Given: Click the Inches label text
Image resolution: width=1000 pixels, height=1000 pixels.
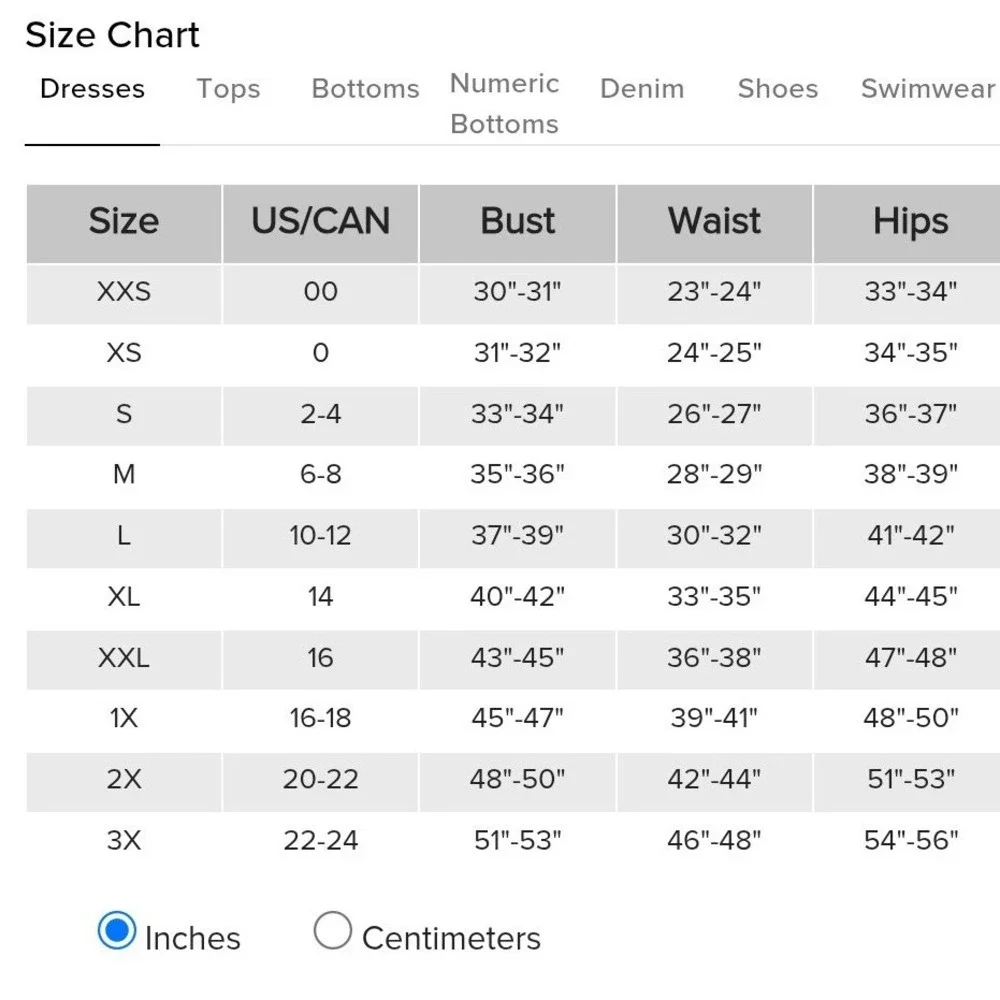Looking at the screenshot, I should point(193,939).
